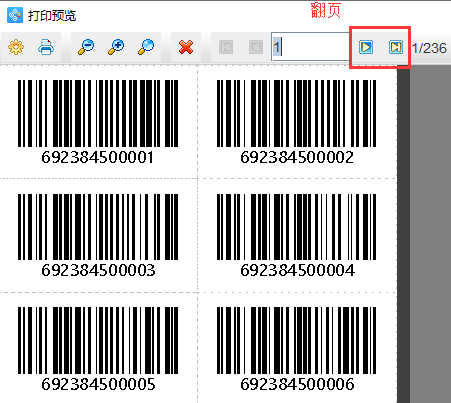
Task: Select barcode label 692384500006
Action: pos(297,349)
